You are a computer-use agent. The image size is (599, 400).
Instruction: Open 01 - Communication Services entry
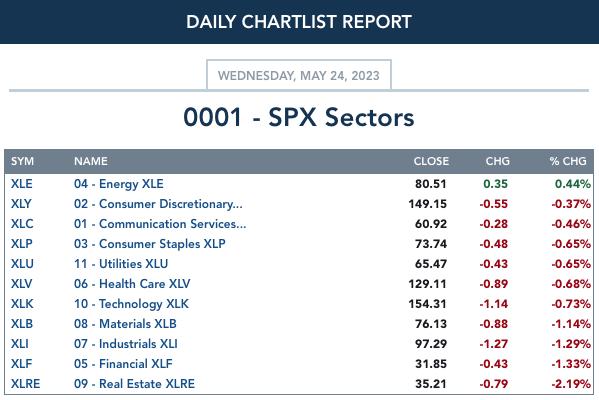coord(160,223)
